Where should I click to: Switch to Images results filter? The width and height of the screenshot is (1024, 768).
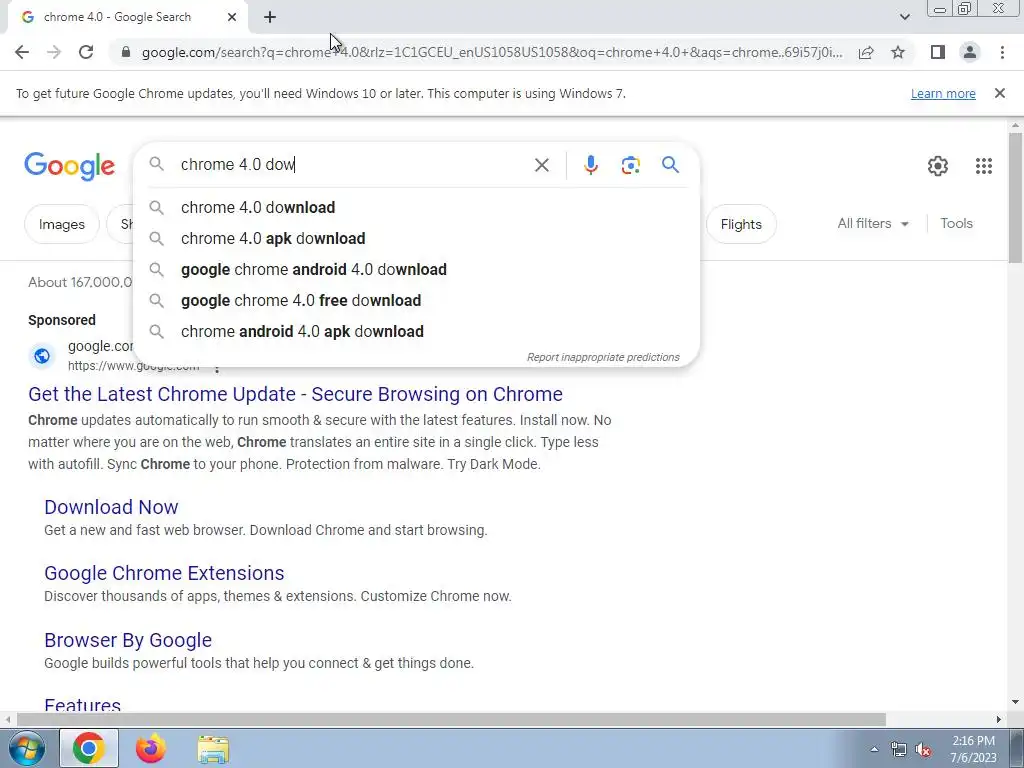tap(62, 224)
